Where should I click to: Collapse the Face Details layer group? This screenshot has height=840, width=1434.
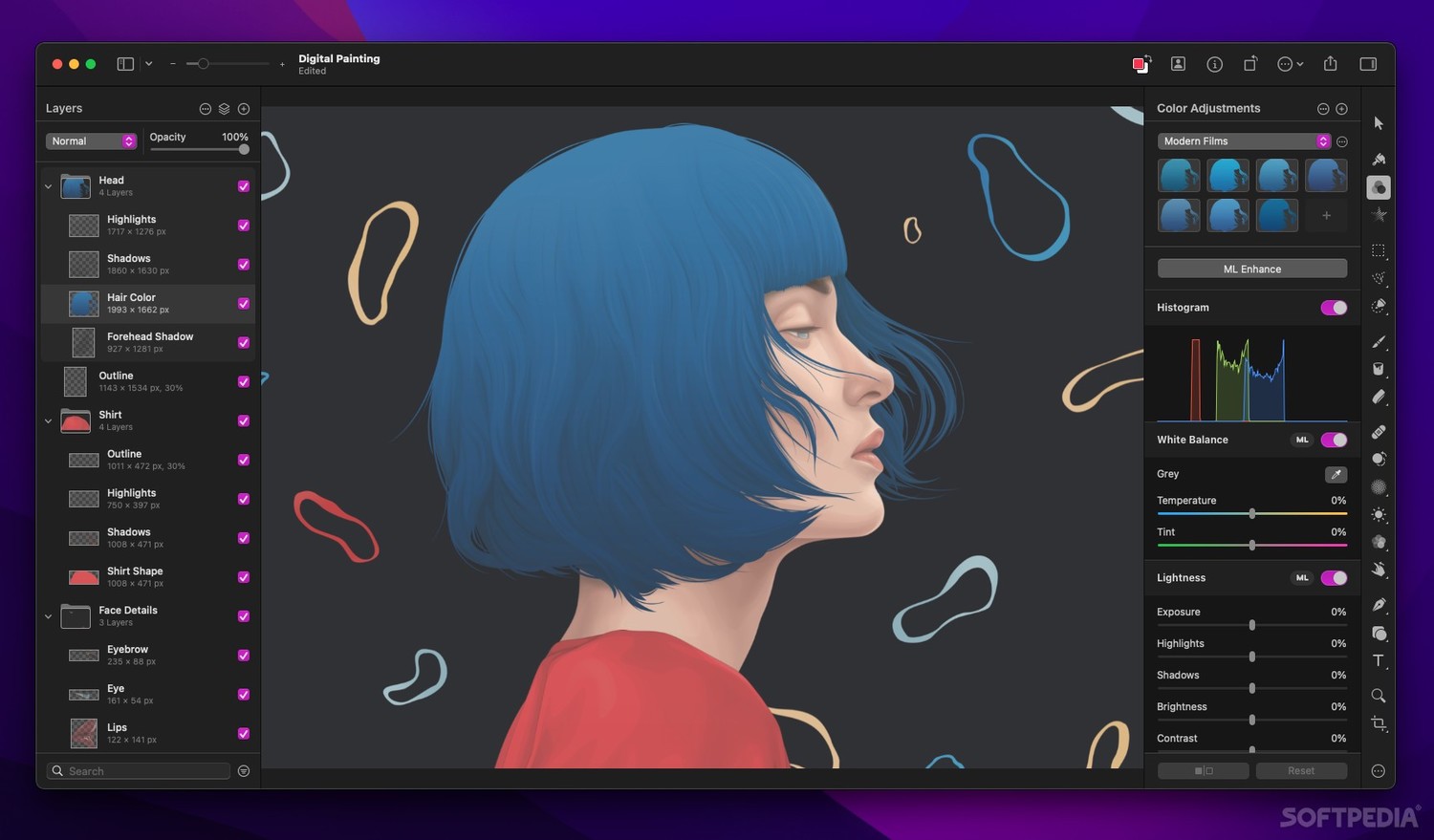click(x=49, y=616)
